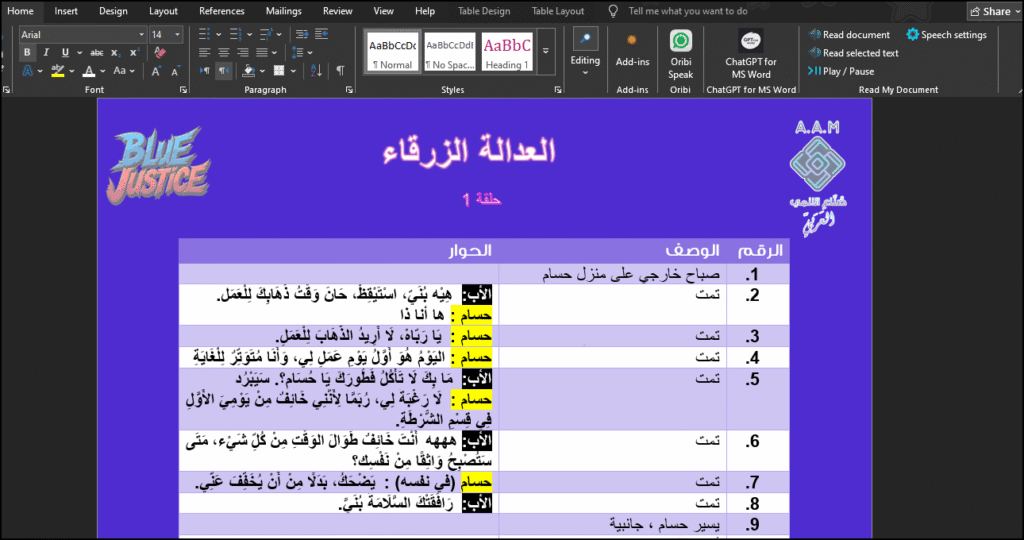The image size is (1024, 540).
Task: Click document title العدالة الزرقاء
Action: 469,151
